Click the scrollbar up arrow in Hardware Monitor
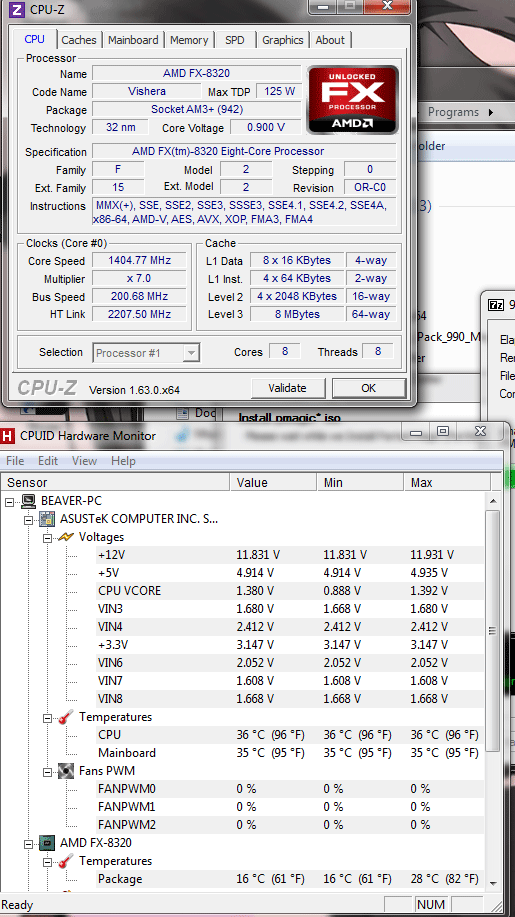515x917 pixels. 493,501
